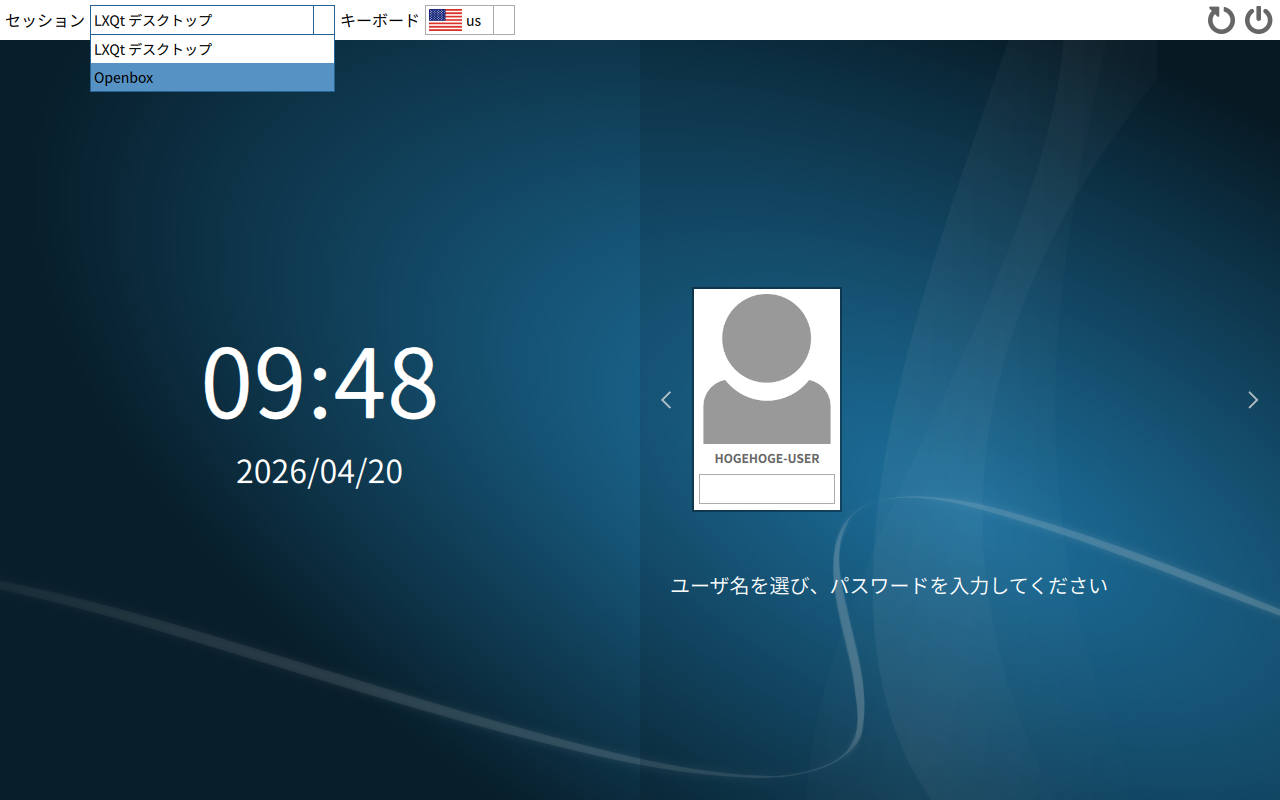Click the session combo box field
The width and height of the screenshot is (1280, 800).
pos(212,20)
